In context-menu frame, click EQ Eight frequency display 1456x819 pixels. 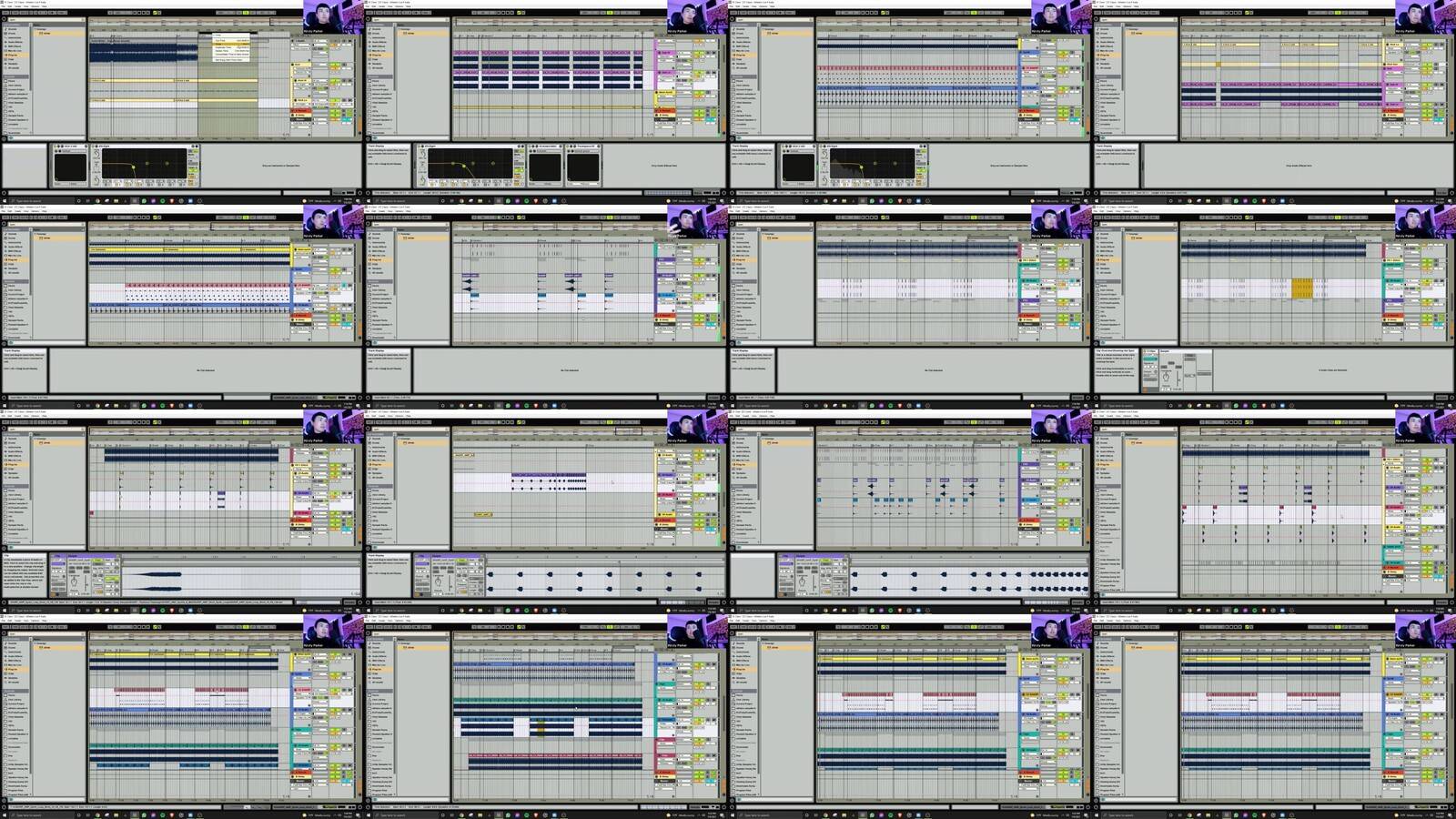143,165
